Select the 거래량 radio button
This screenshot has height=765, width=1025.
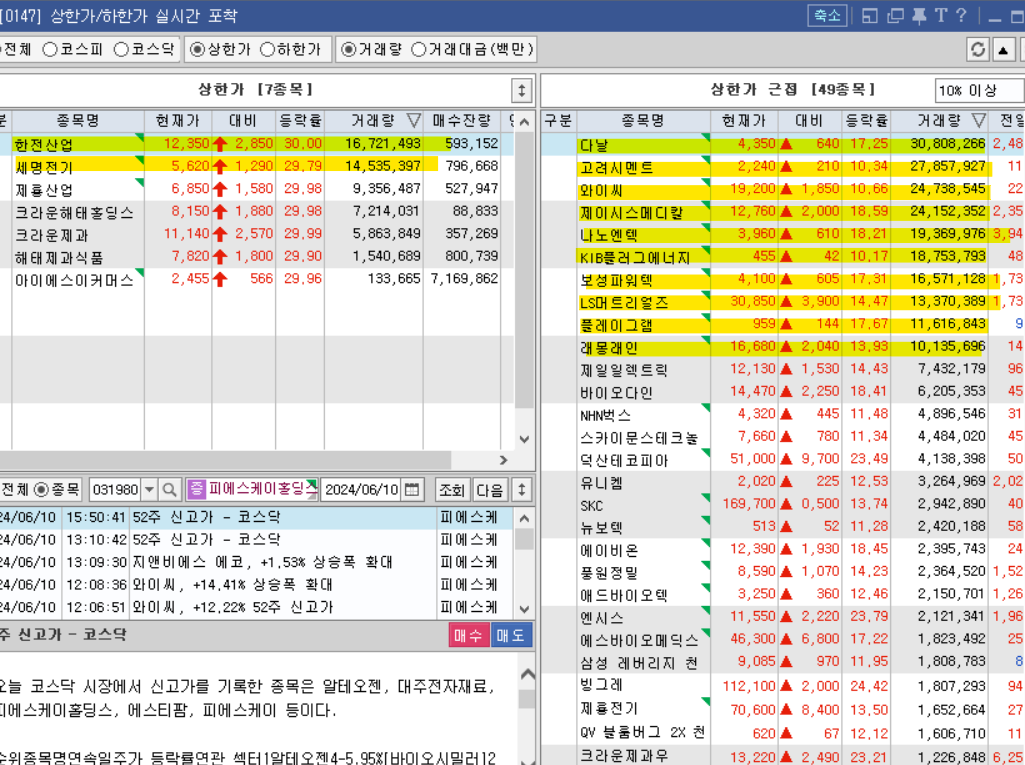pyautogui.click(x=348, y=50)
